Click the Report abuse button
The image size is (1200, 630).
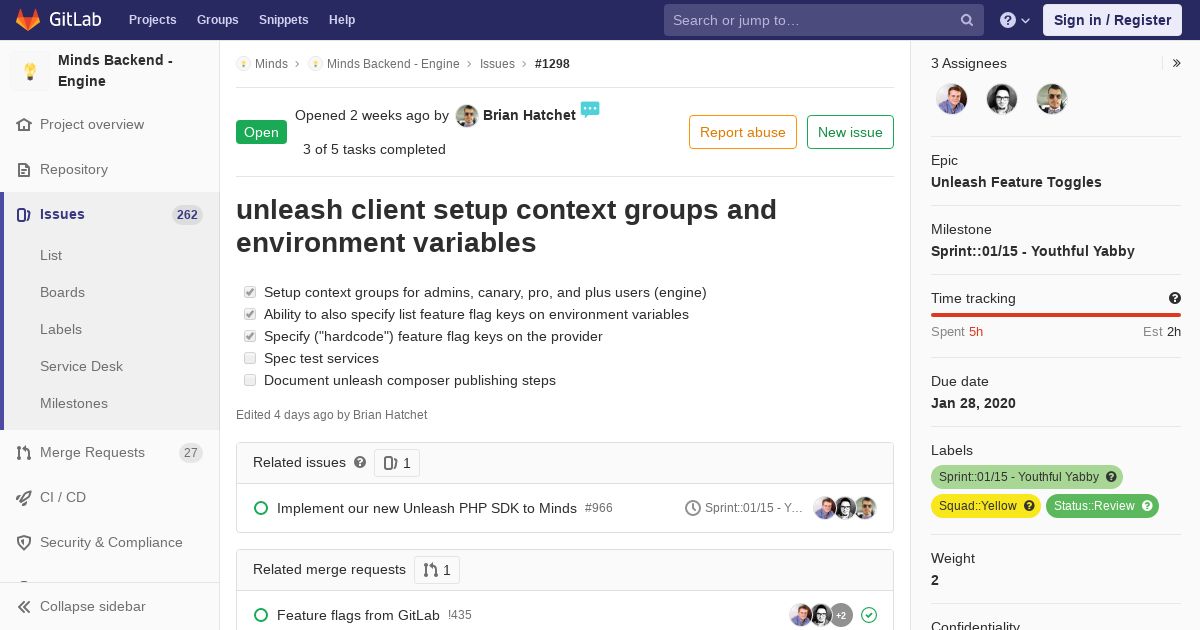click(743, 132)
